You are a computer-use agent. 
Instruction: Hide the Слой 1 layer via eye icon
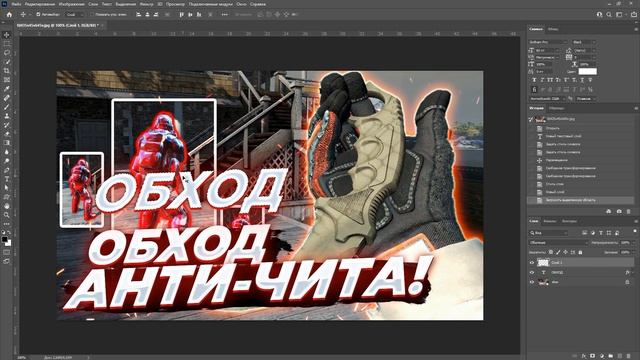pos(532,263)
